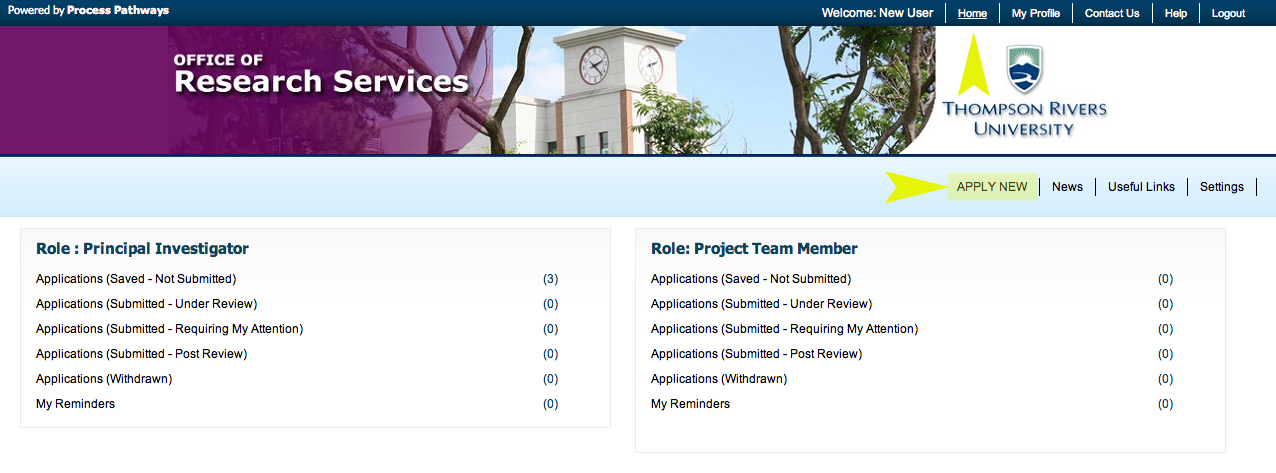Open Useful Links
Image resolution: width=1276 pixels, height=473 pixels.
(1141, 187)
